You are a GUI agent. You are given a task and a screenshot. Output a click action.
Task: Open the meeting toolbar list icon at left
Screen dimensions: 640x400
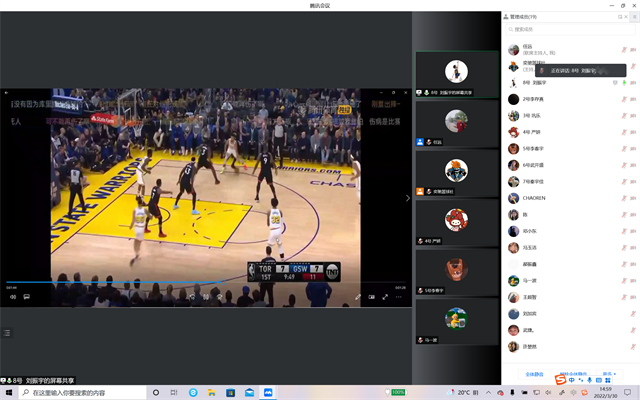pyautogui.click(x=7, y=333)
